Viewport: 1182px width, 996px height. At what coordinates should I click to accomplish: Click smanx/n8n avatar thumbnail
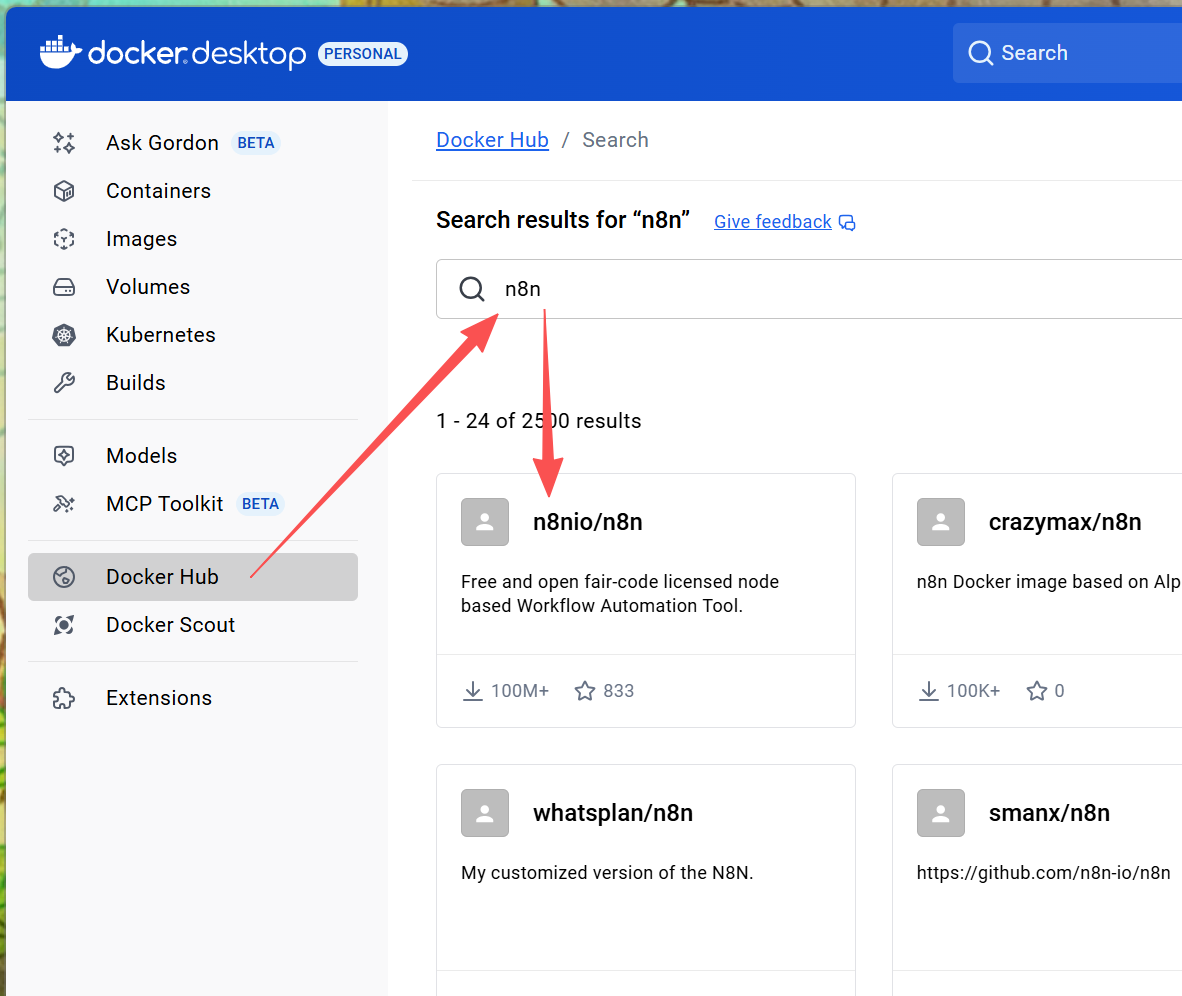click(x=941, y=813)
